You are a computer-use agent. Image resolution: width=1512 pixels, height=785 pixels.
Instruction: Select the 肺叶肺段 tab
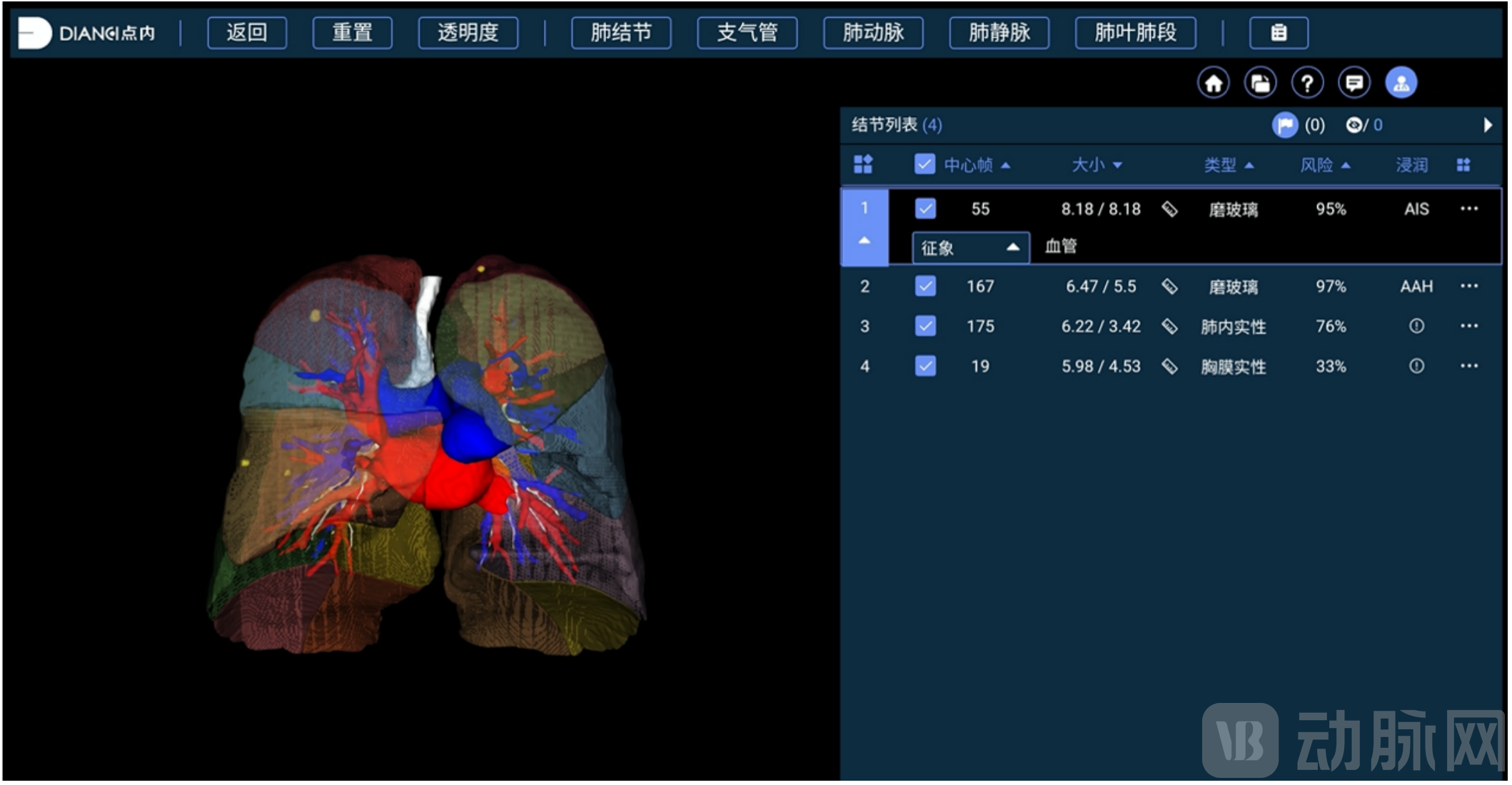click(1135, 33)
